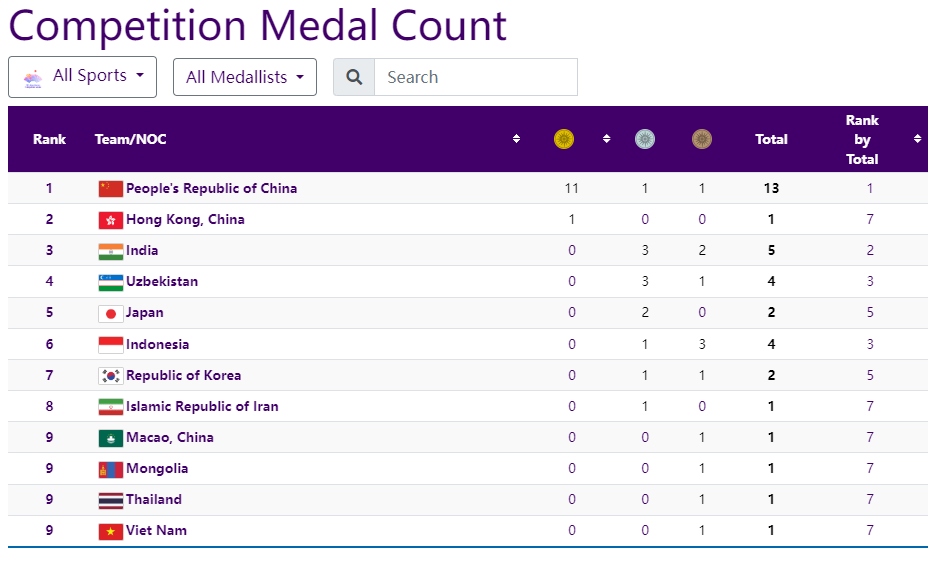Click the Total column header

[x=771, y=139]
